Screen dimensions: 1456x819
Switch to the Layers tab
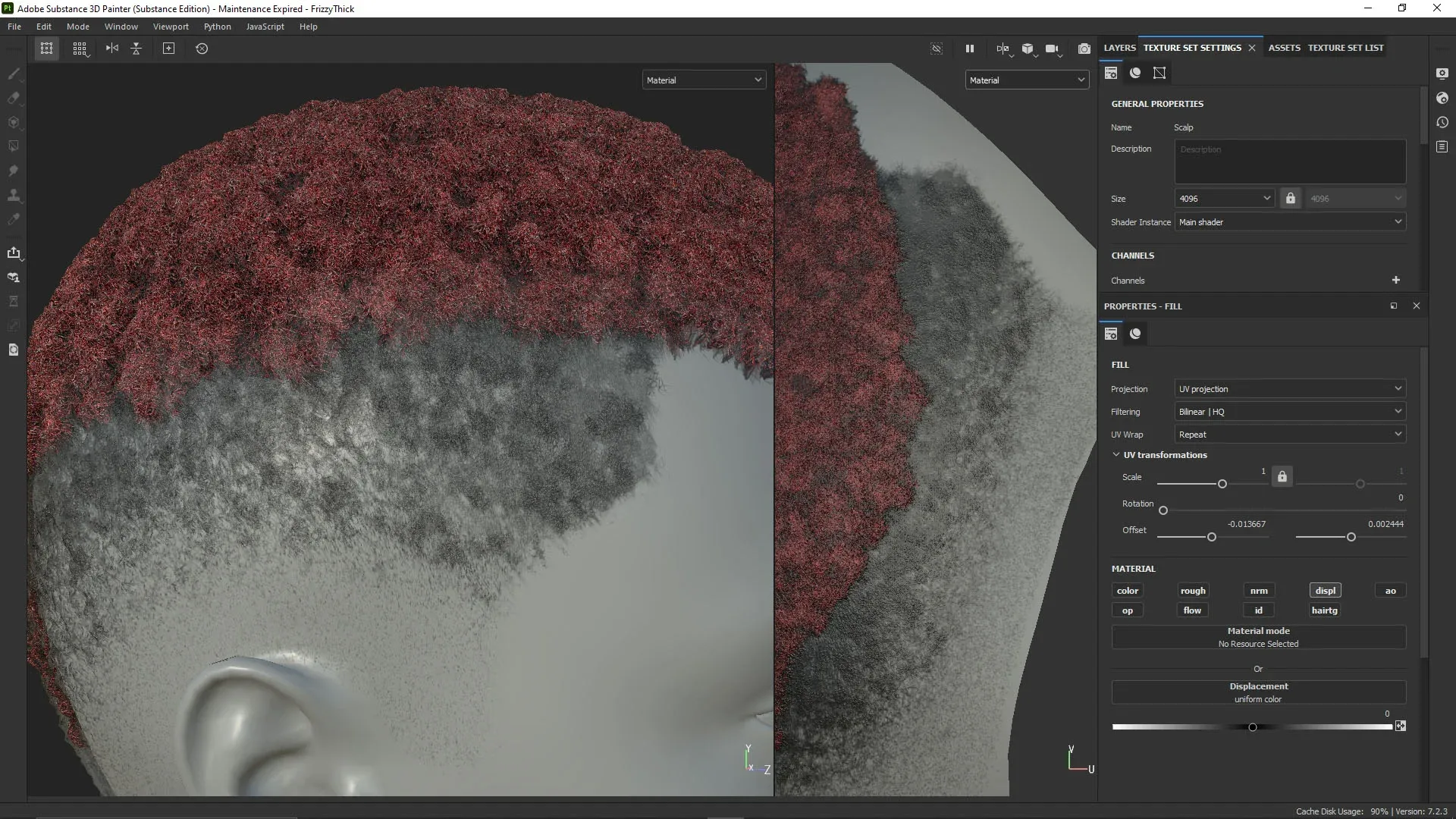(1119, 48)
